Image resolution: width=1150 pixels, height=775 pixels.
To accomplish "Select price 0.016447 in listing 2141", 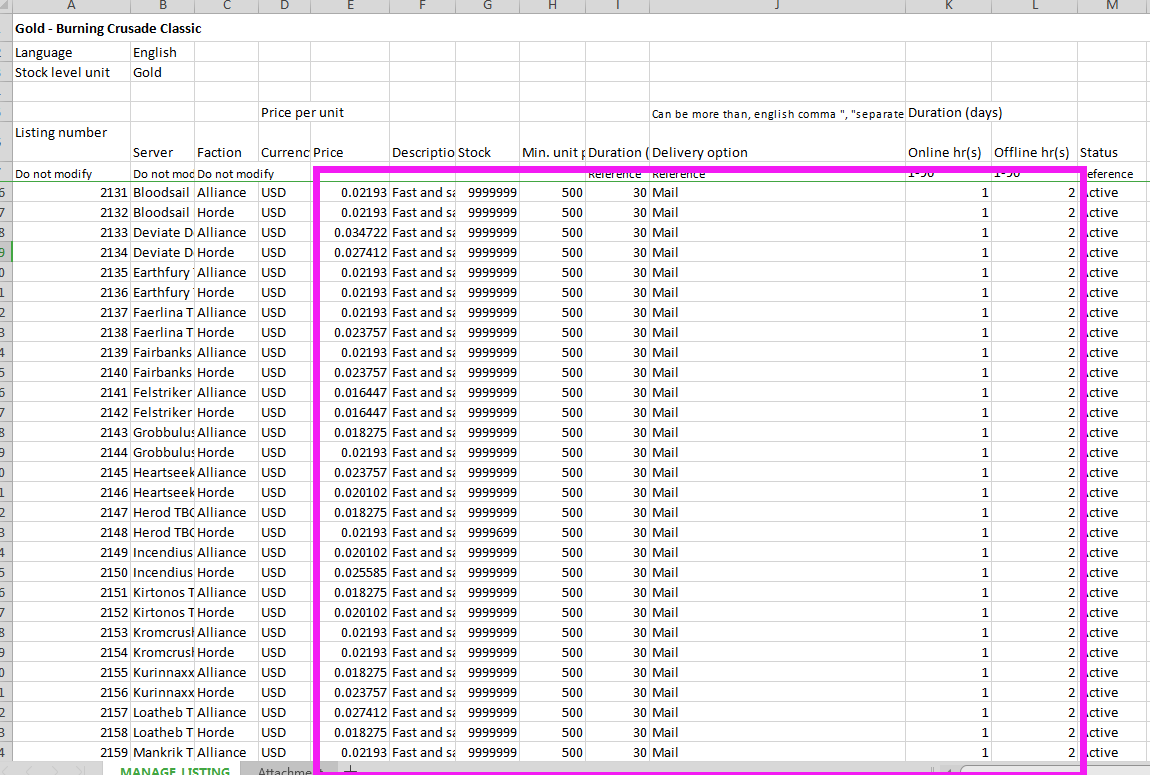I will (x=350, y=392).
